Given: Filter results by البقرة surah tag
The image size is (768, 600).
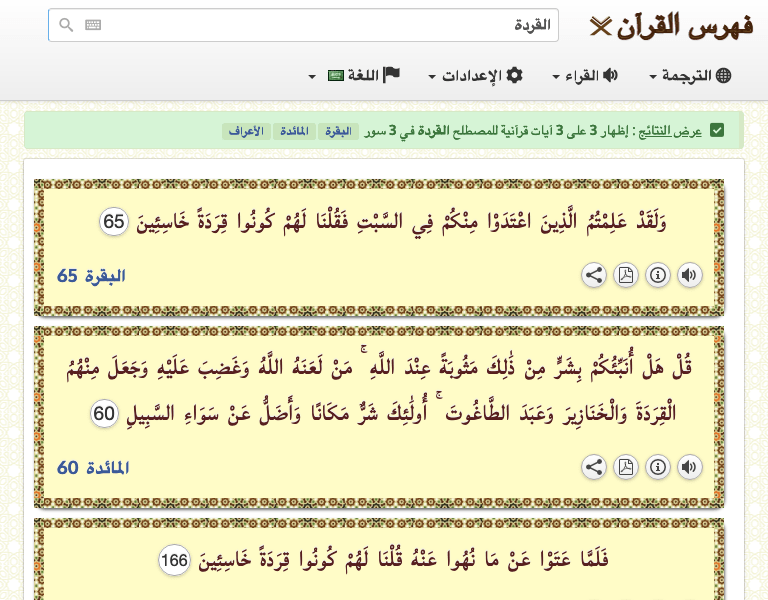Looking at the screenshot, I should (338, 132).
